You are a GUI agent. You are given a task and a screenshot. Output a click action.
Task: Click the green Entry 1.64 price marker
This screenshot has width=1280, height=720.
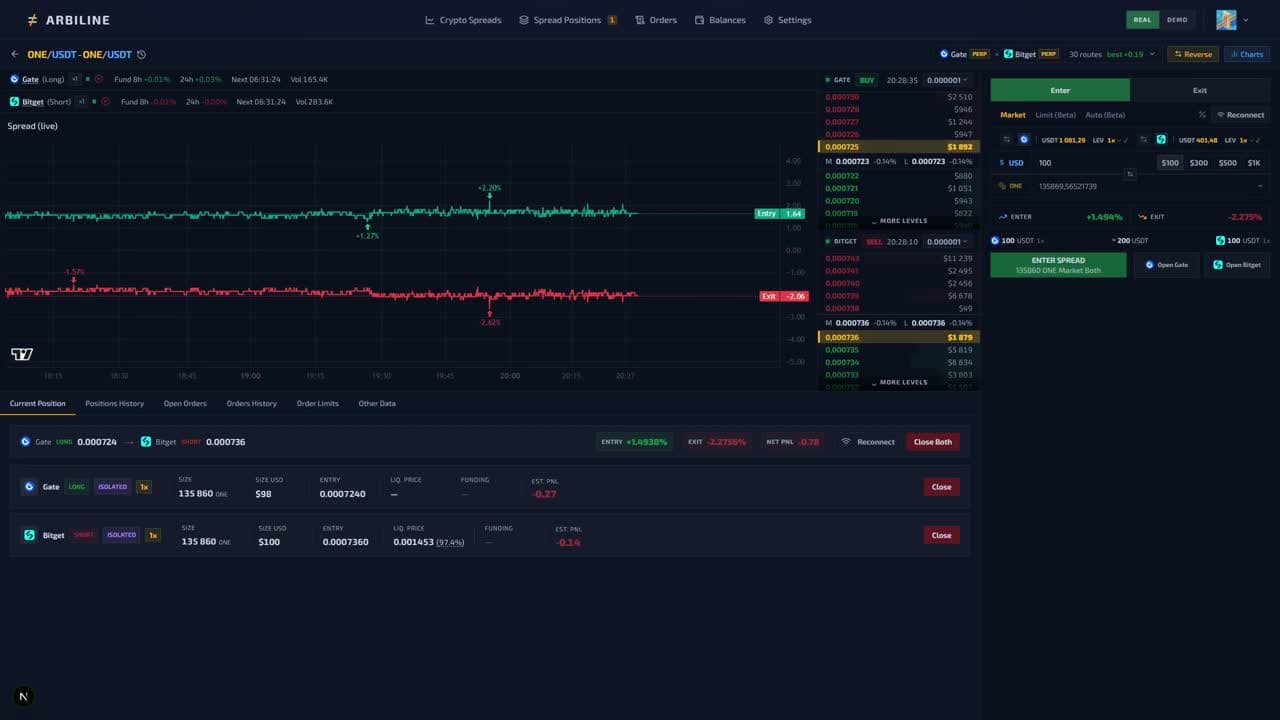780,213
